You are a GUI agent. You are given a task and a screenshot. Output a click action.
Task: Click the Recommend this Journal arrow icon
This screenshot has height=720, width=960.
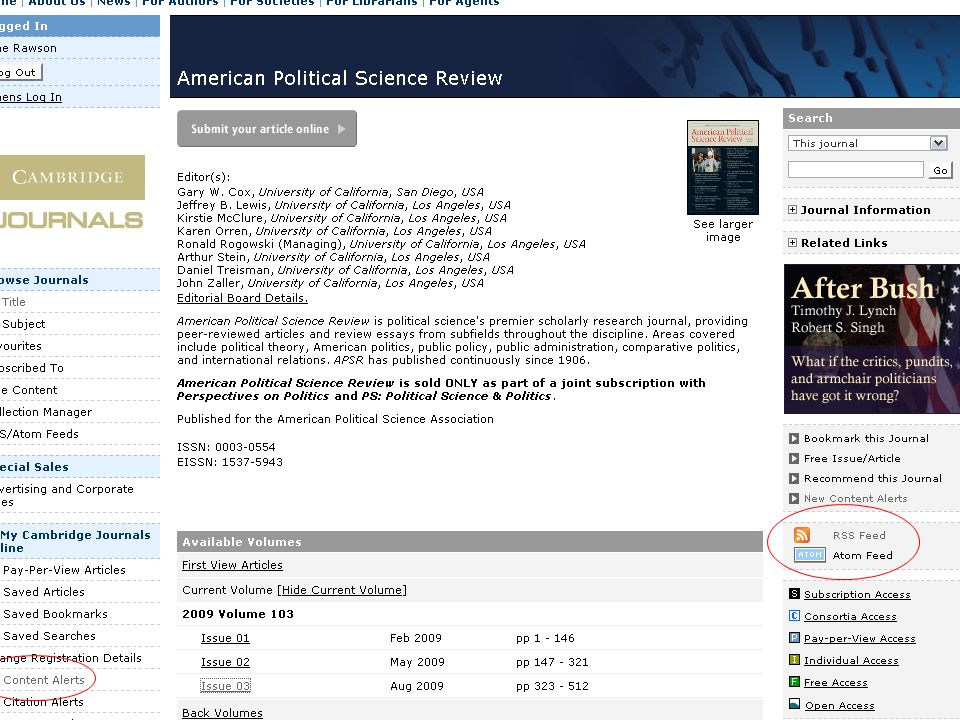pyautogui.click(x=793, y=478)
